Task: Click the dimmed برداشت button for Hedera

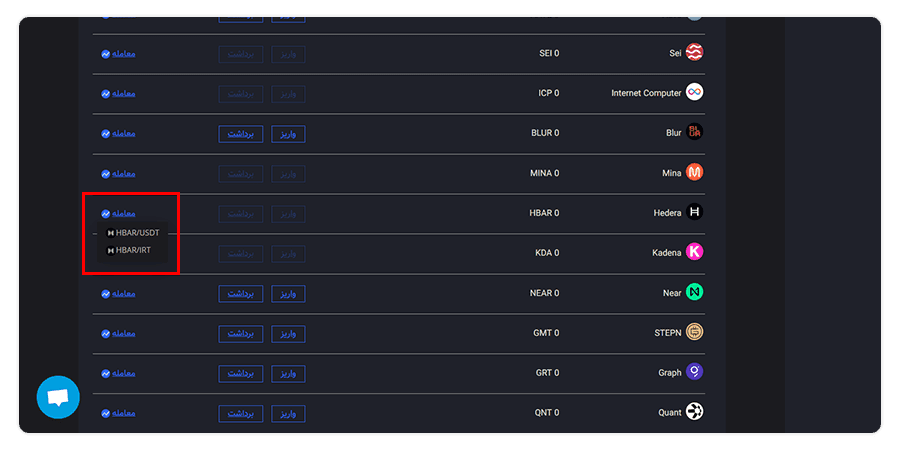Action: pyautogui.click(x=241, y=214)
